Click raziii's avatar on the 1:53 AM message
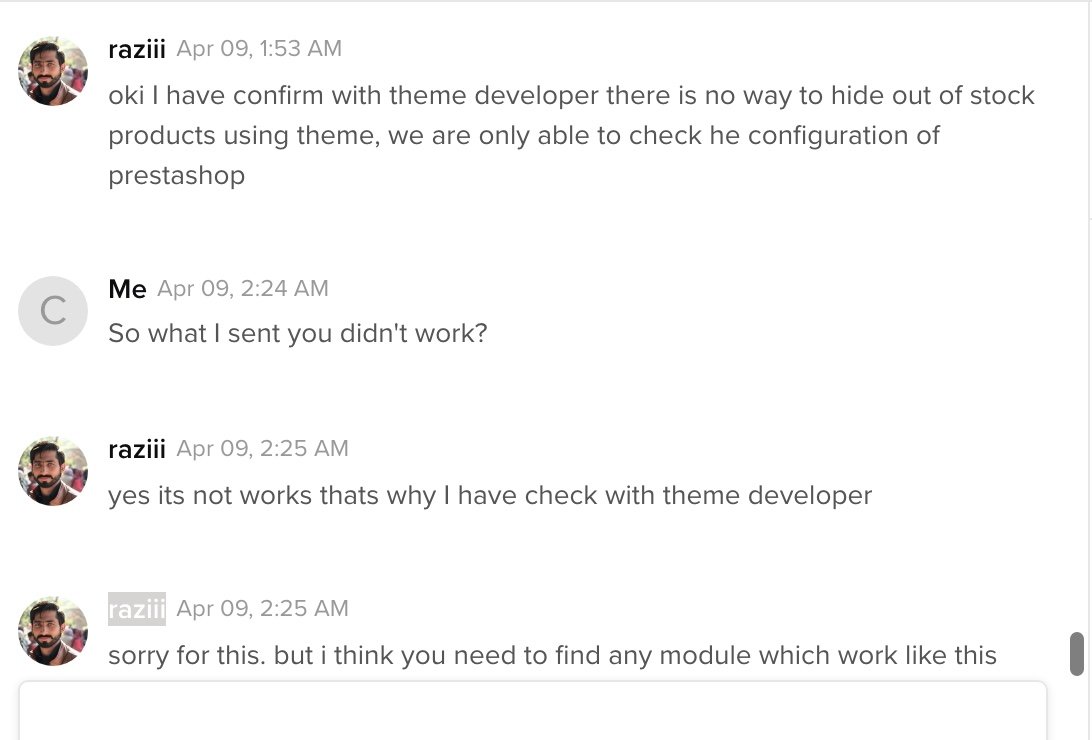This screenshot has height=740, width=1092. tap(53, 71)
